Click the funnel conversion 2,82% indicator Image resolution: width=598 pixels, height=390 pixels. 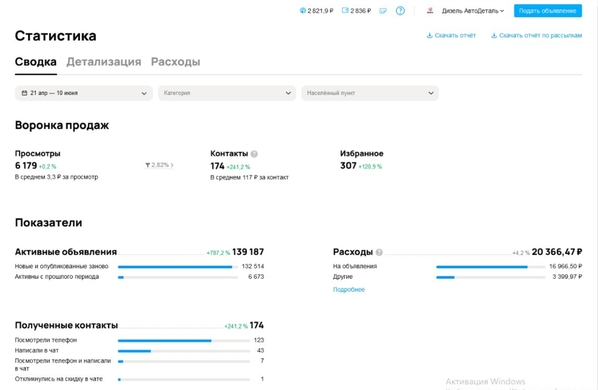tap(159, 165)
